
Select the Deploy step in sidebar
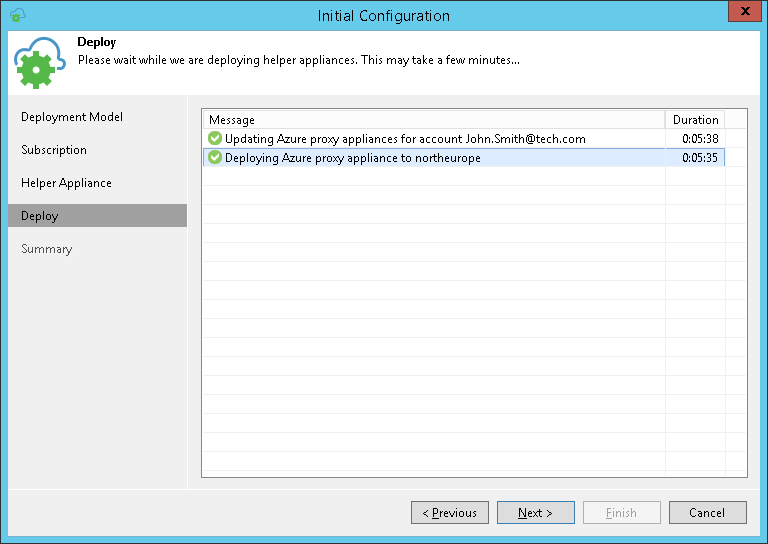pos(40,216)
